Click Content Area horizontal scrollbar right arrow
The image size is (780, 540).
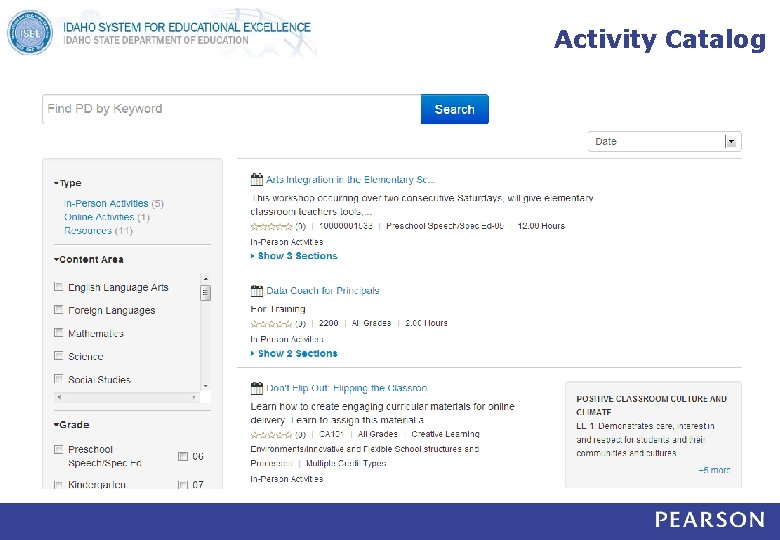pos(194,397)
